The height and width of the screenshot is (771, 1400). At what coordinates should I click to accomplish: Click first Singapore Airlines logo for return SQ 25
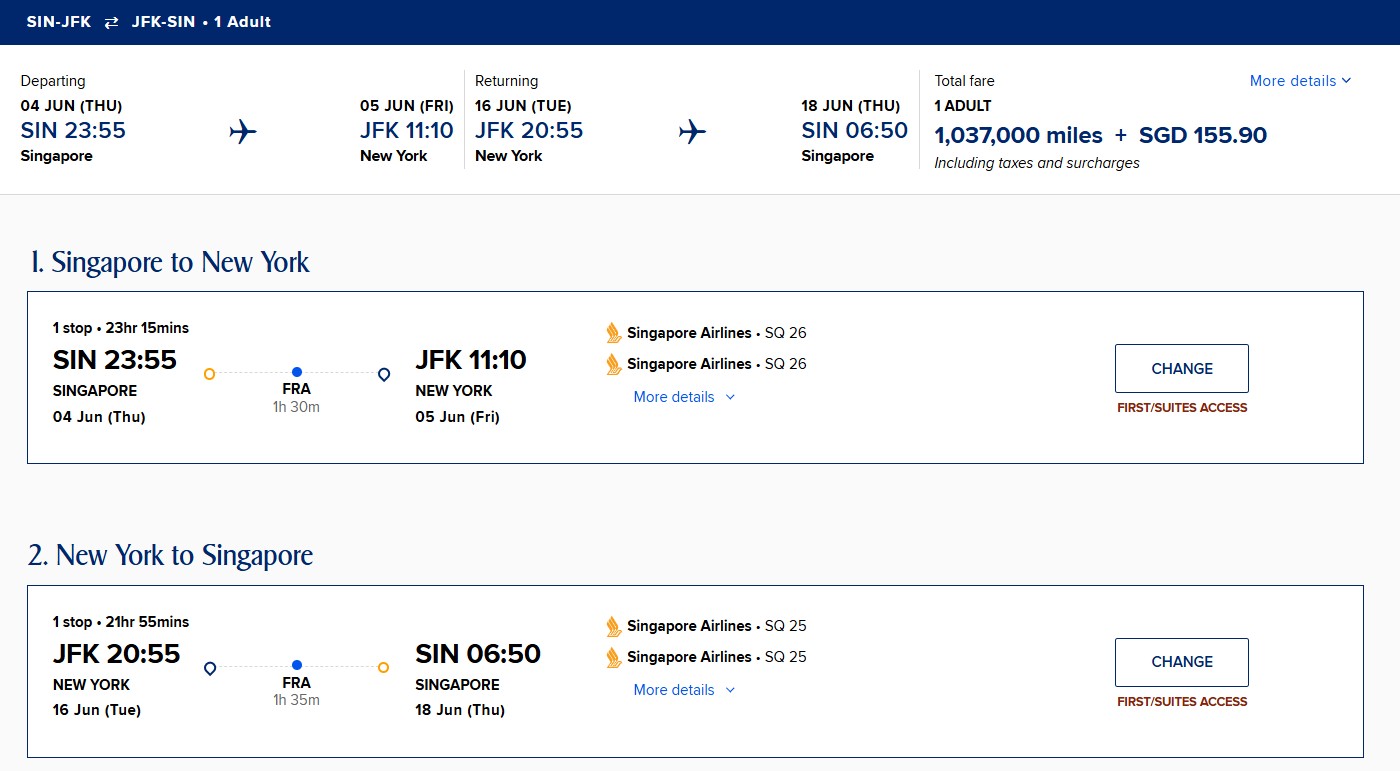(x=614, y=626)
